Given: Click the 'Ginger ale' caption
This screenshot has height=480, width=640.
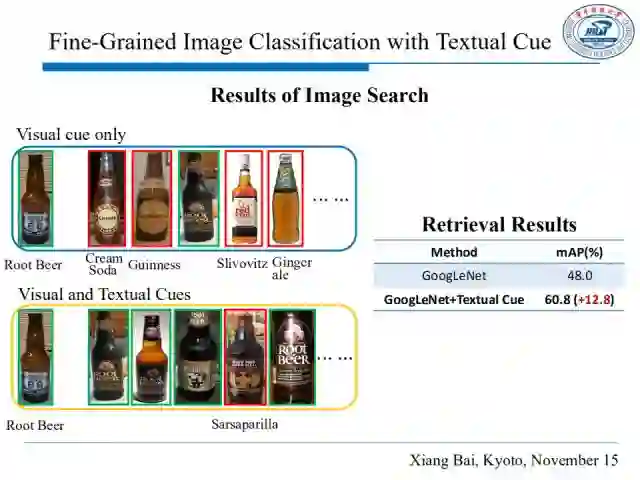Looking at the screenshot, I should point(291,268).
